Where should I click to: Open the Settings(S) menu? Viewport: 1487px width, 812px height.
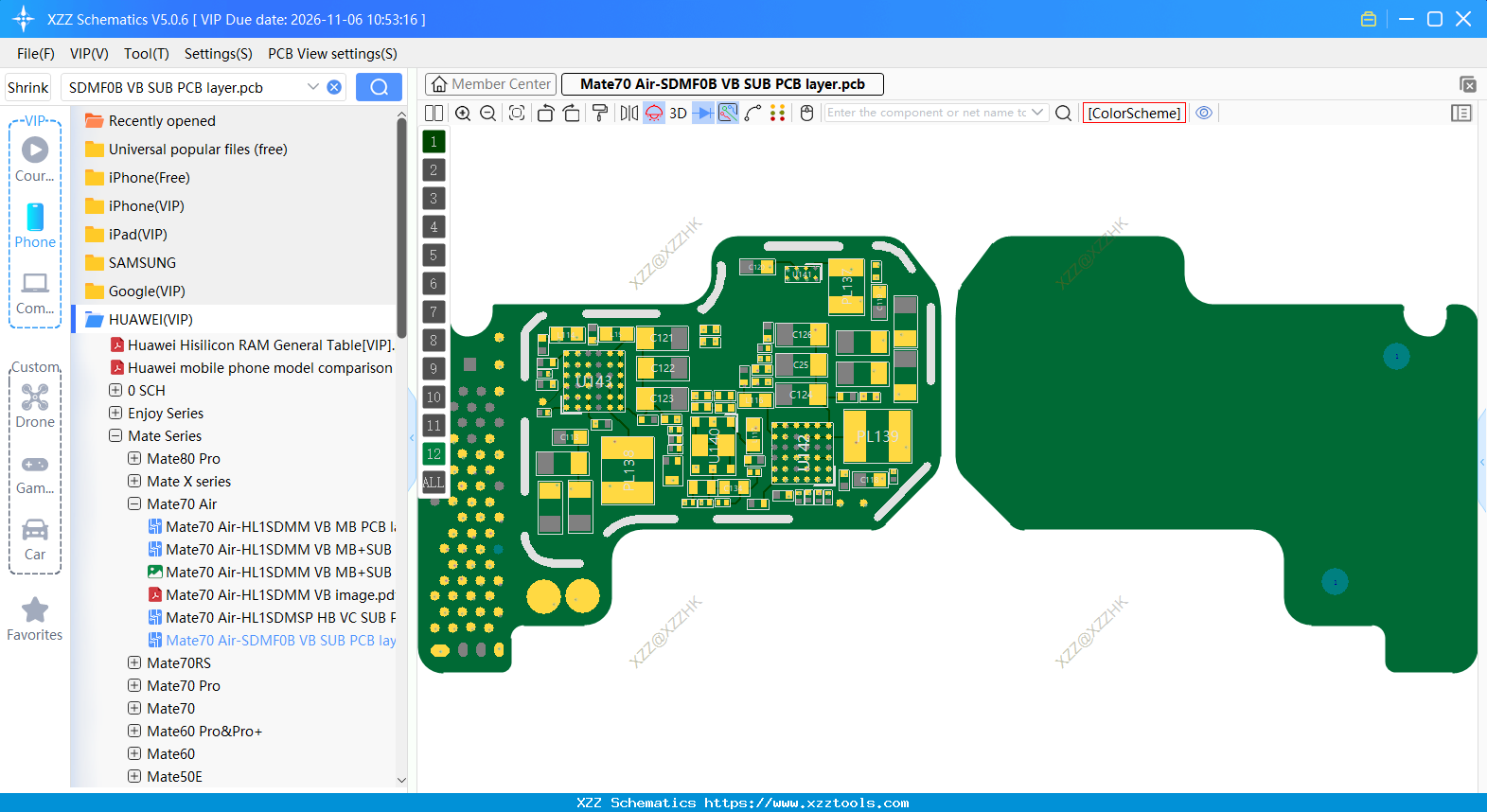pyautogui.click(x=219, y=54)
